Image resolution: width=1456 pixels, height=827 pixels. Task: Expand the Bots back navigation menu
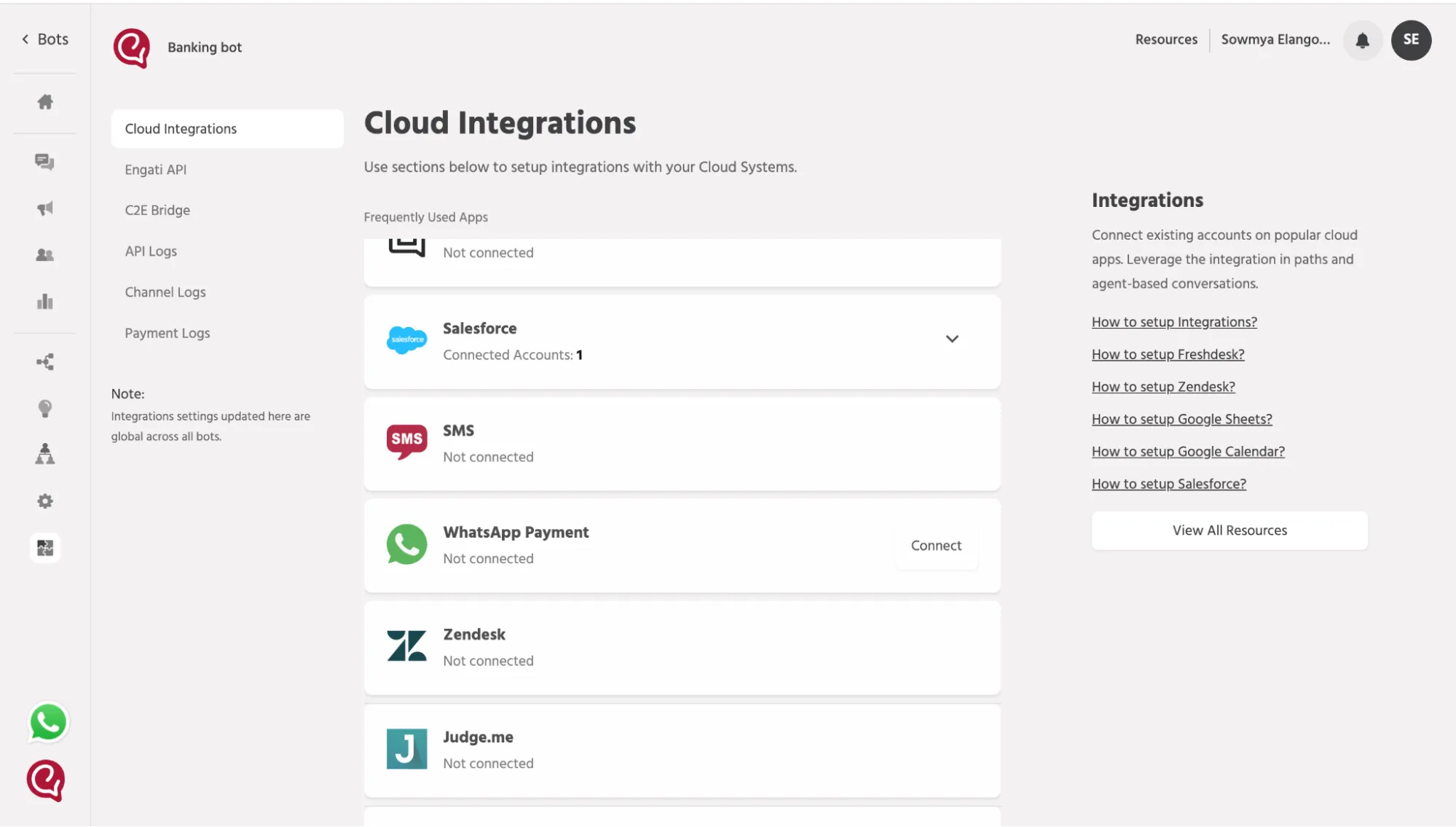pyautogui.click(x=42, y=39)
